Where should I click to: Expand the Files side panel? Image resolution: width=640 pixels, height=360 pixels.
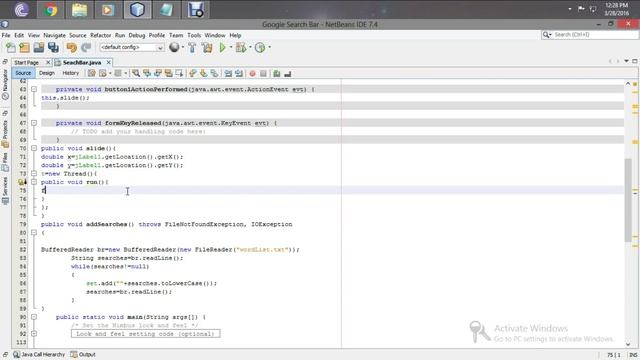tap(5, 162)
